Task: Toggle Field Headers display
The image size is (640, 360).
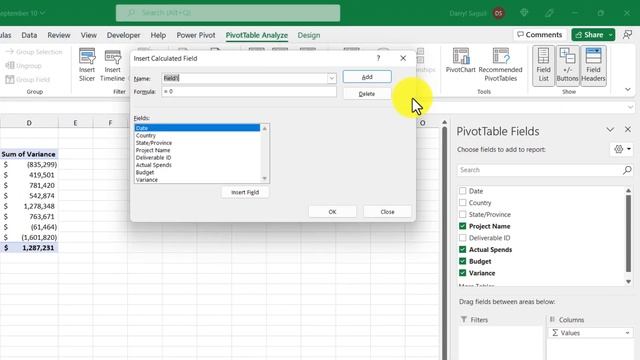Action: 593,65
